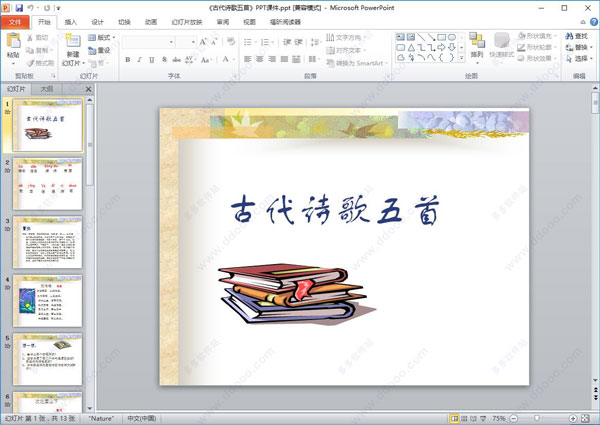Expand the shapes gallery More arrow
This screenshot has width=600, height=425.
click(x=462, y=58)
